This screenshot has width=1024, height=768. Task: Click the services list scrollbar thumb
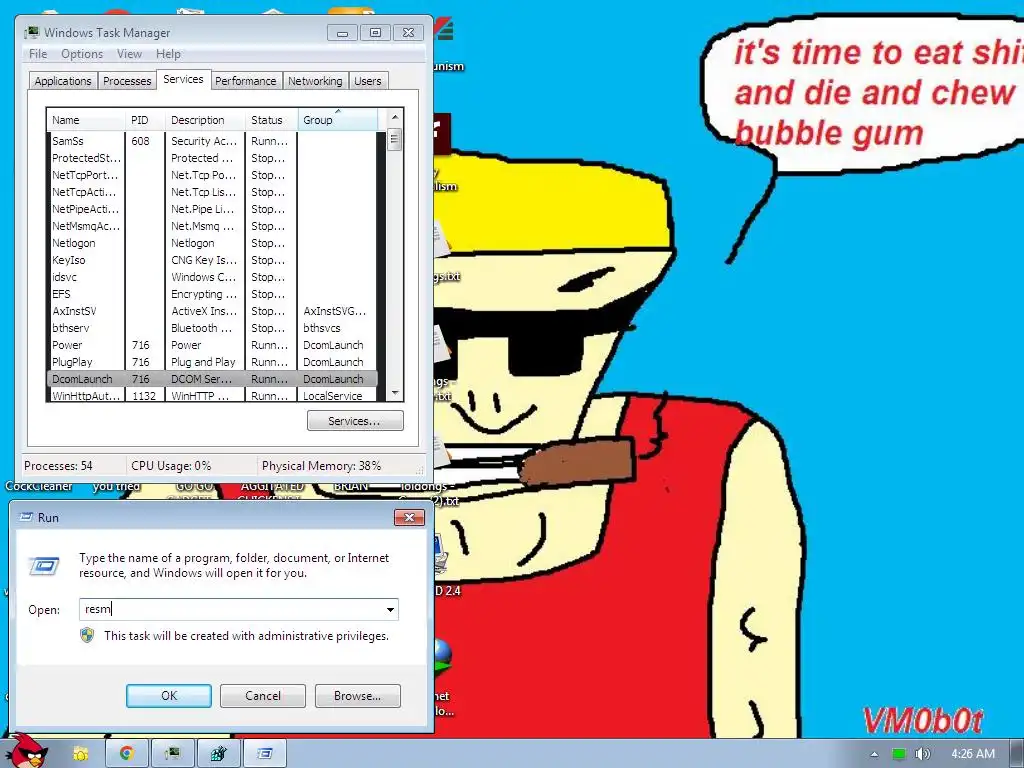(x=394, y=140)
